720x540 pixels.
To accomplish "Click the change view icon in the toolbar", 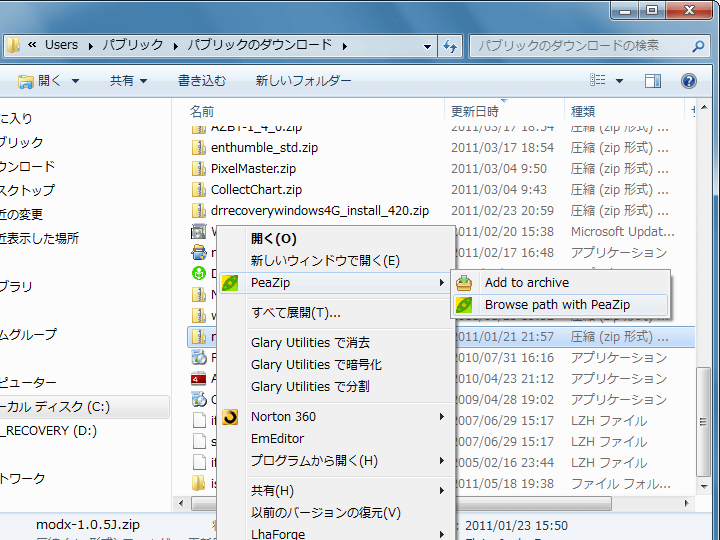I will coord(597,80).
